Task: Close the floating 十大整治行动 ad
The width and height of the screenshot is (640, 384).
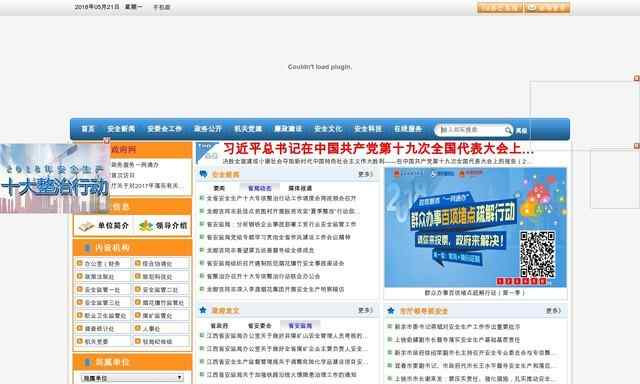Action: [x=107, y=140]
